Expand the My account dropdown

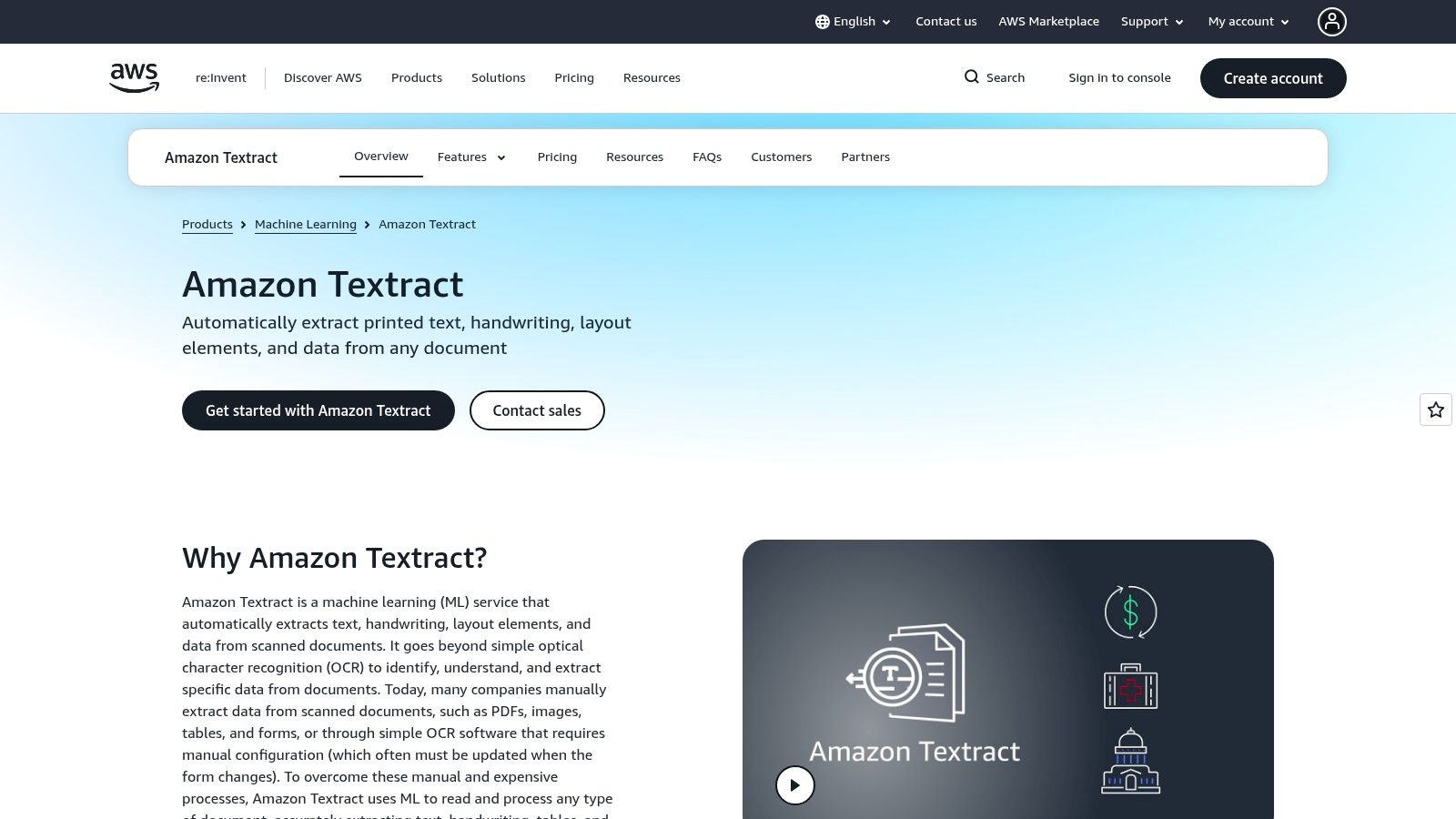[x=1249, y=22]
